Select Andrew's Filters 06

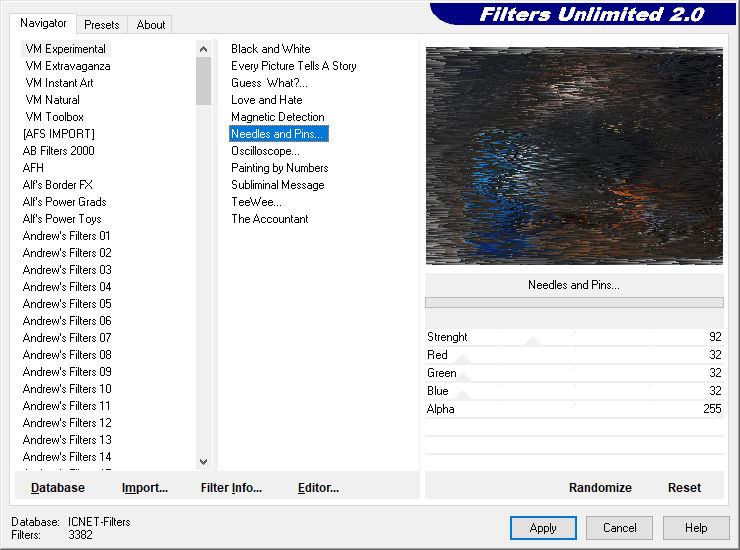point(67,321)
